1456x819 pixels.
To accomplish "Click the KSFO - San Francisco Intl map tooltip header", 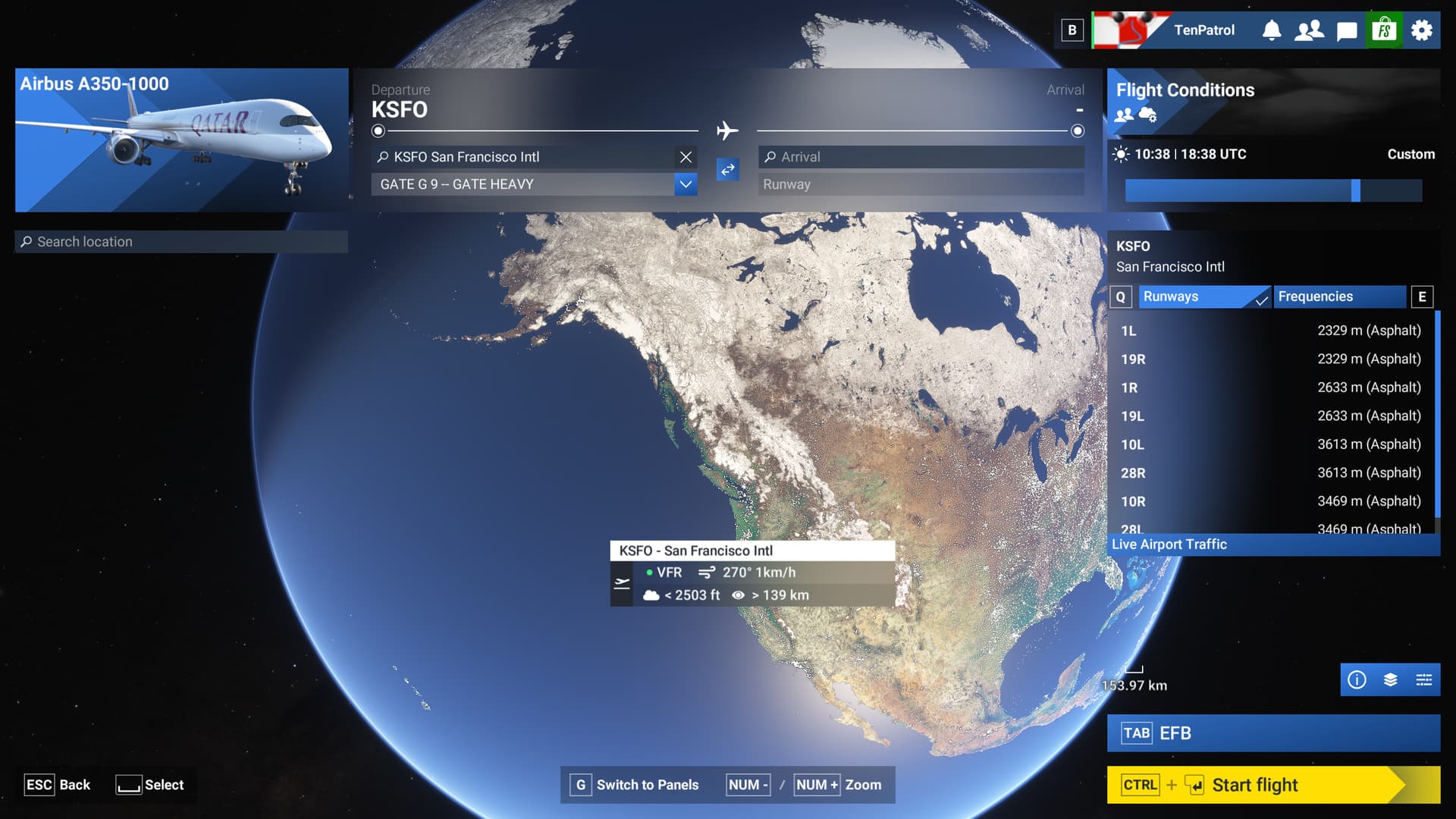I will 752,551.
